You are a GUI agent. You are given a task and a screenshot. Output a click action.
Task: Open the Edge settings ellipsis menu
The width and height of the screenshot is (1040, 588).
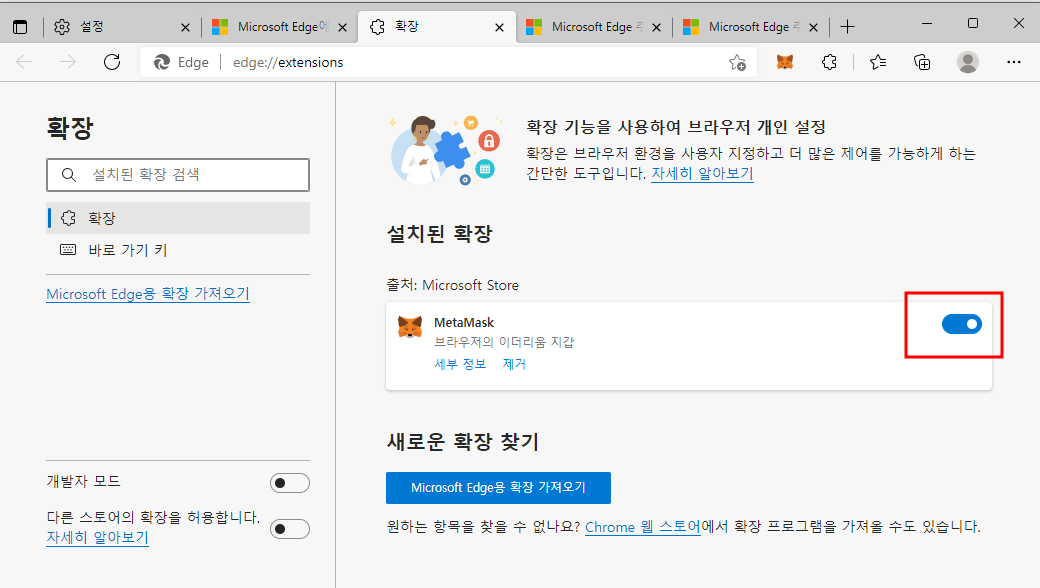coord(1014,62)
